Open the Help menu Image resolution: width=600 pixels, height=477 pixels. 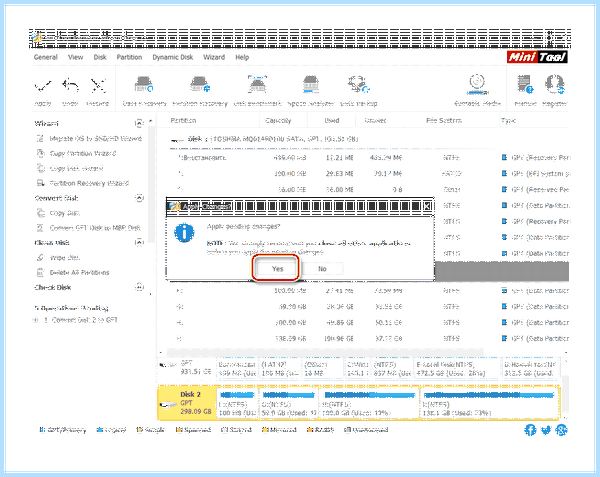(x=242, y=57)
